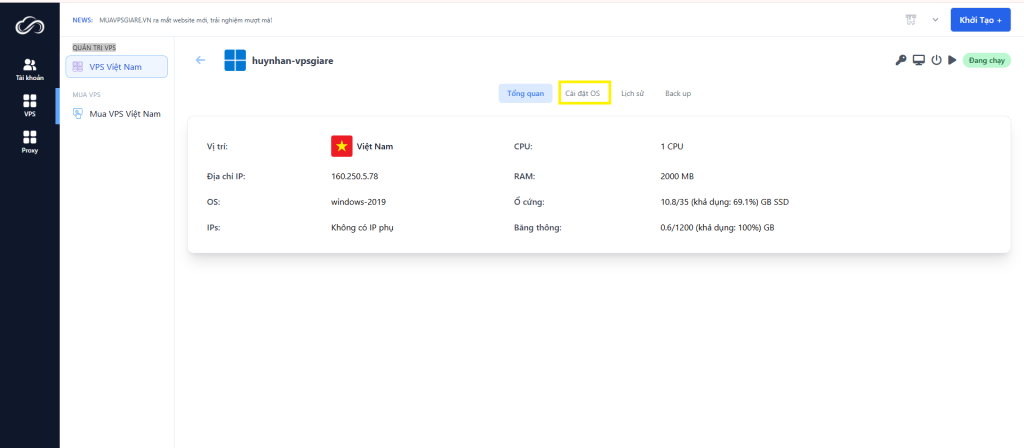Go back with the left arrow
The image size is (1024, 448).
[200, 60]
